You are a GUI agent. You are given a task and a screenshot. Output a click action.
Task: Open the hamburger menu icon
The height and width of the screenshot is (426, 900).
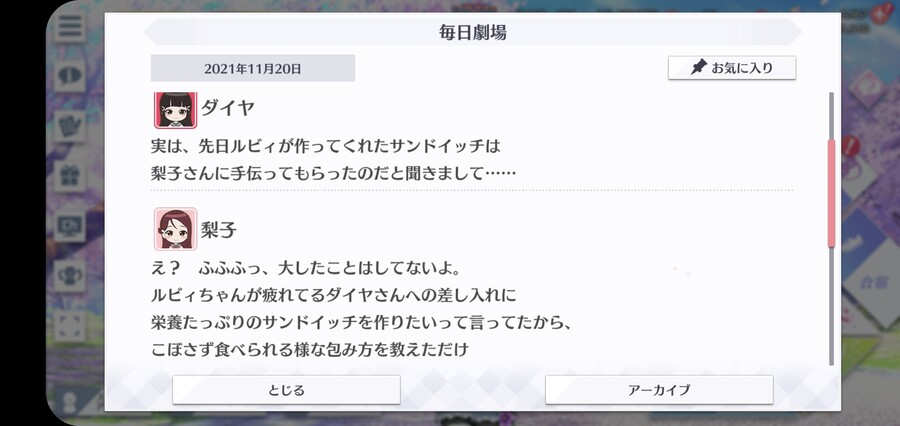(x=70, y=26)
